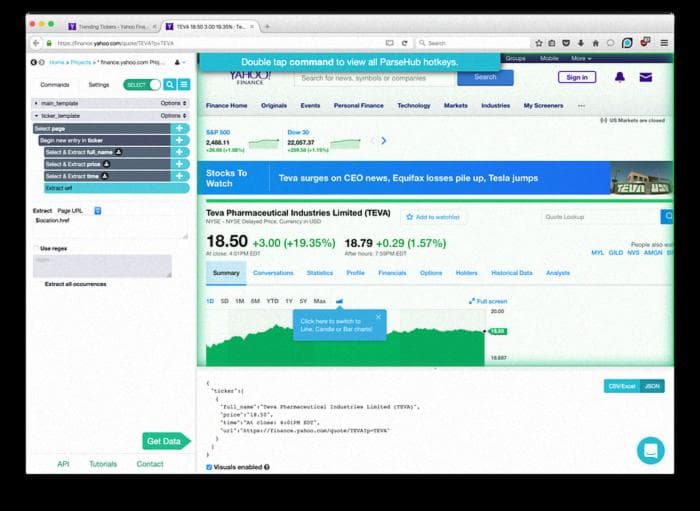700x511 pixels.
Task: Bookmark page with the star icon
Action: pyautogui.click(x=539, y=43)
